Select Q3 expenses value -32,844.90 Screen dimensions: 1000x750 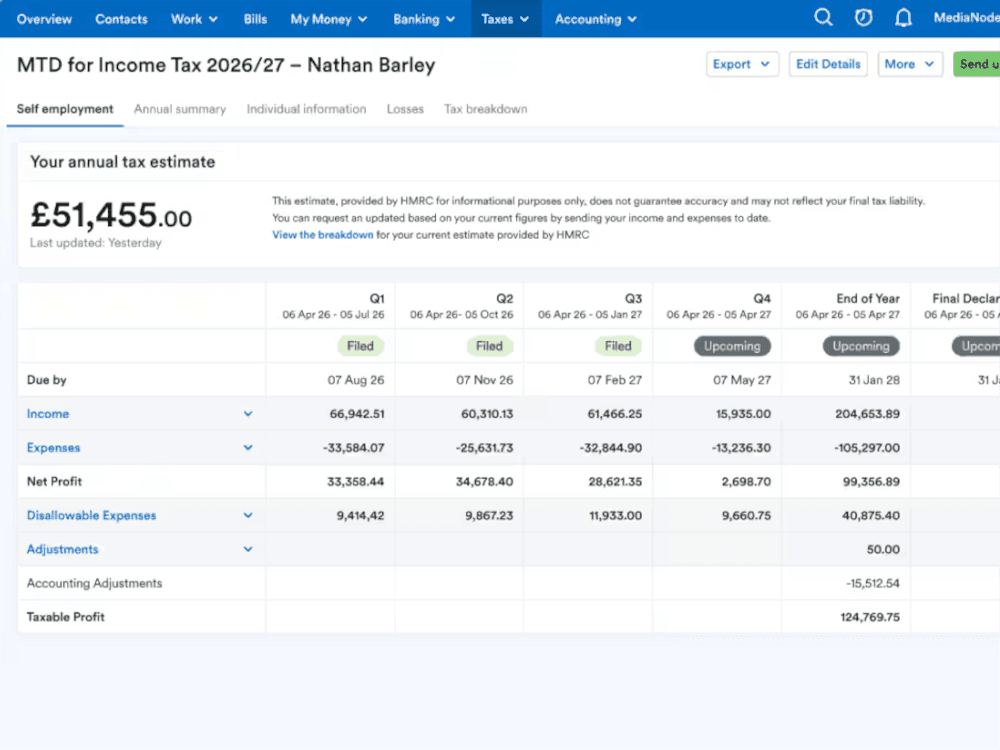(611, 448)
